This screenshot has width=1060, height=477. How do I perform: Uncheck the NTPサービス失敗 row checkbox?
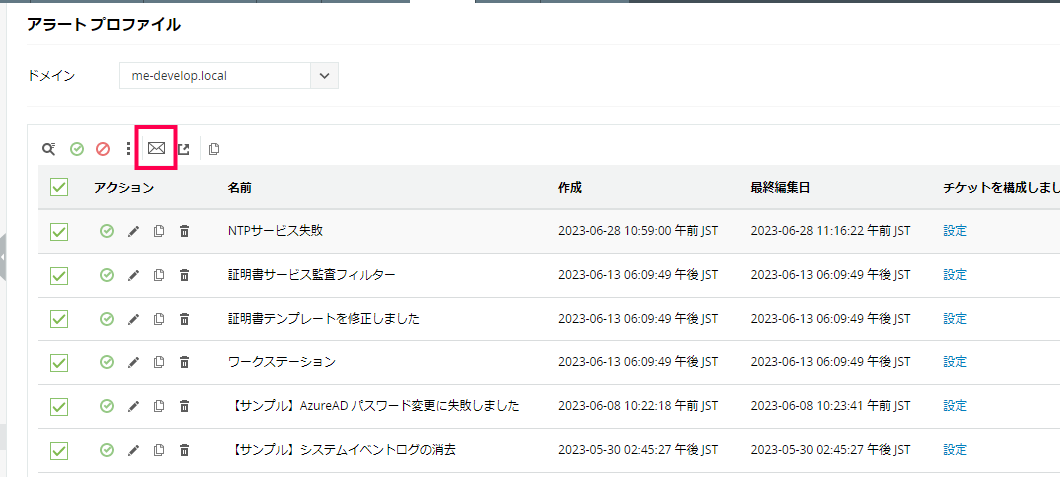[x=59, y=232]
